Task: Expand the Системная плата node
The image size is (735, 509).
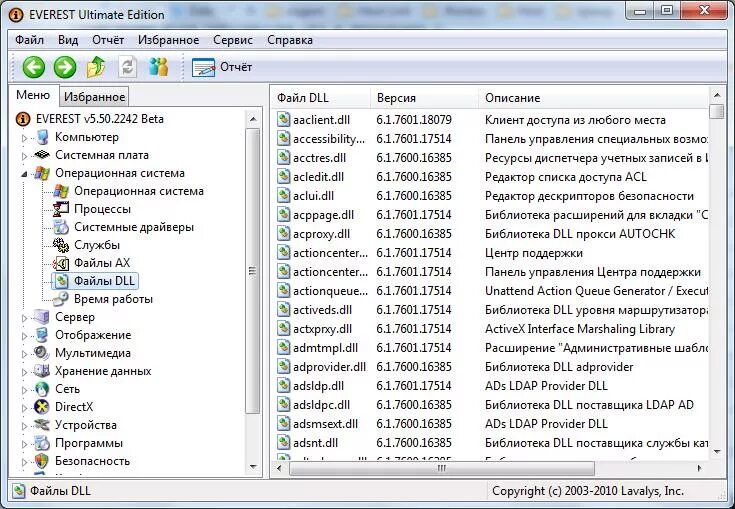Action: (x=25, y=156)
